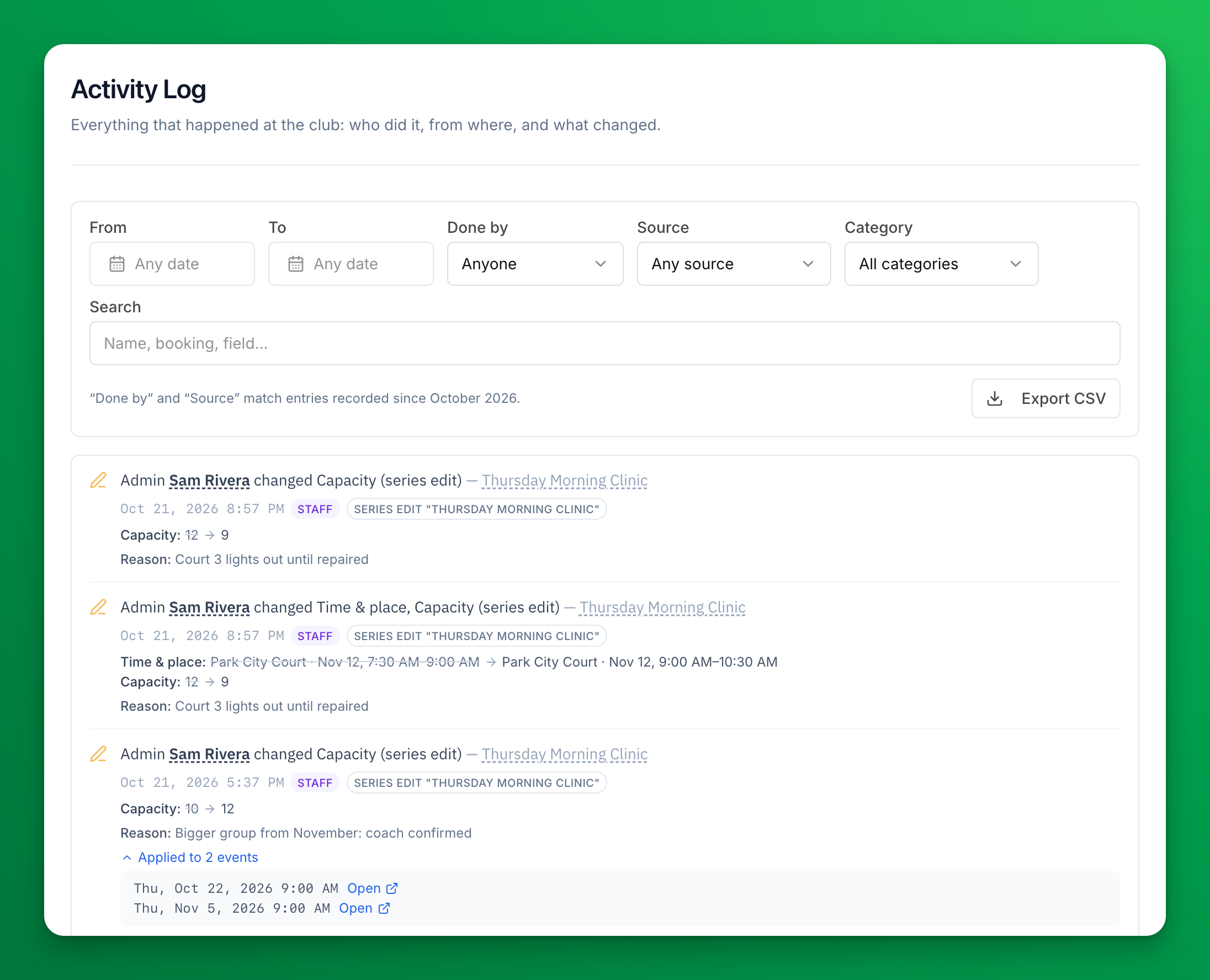Click external link icon for Nov 5 event
The image size is (1210, 980).
tap(384, 908)
